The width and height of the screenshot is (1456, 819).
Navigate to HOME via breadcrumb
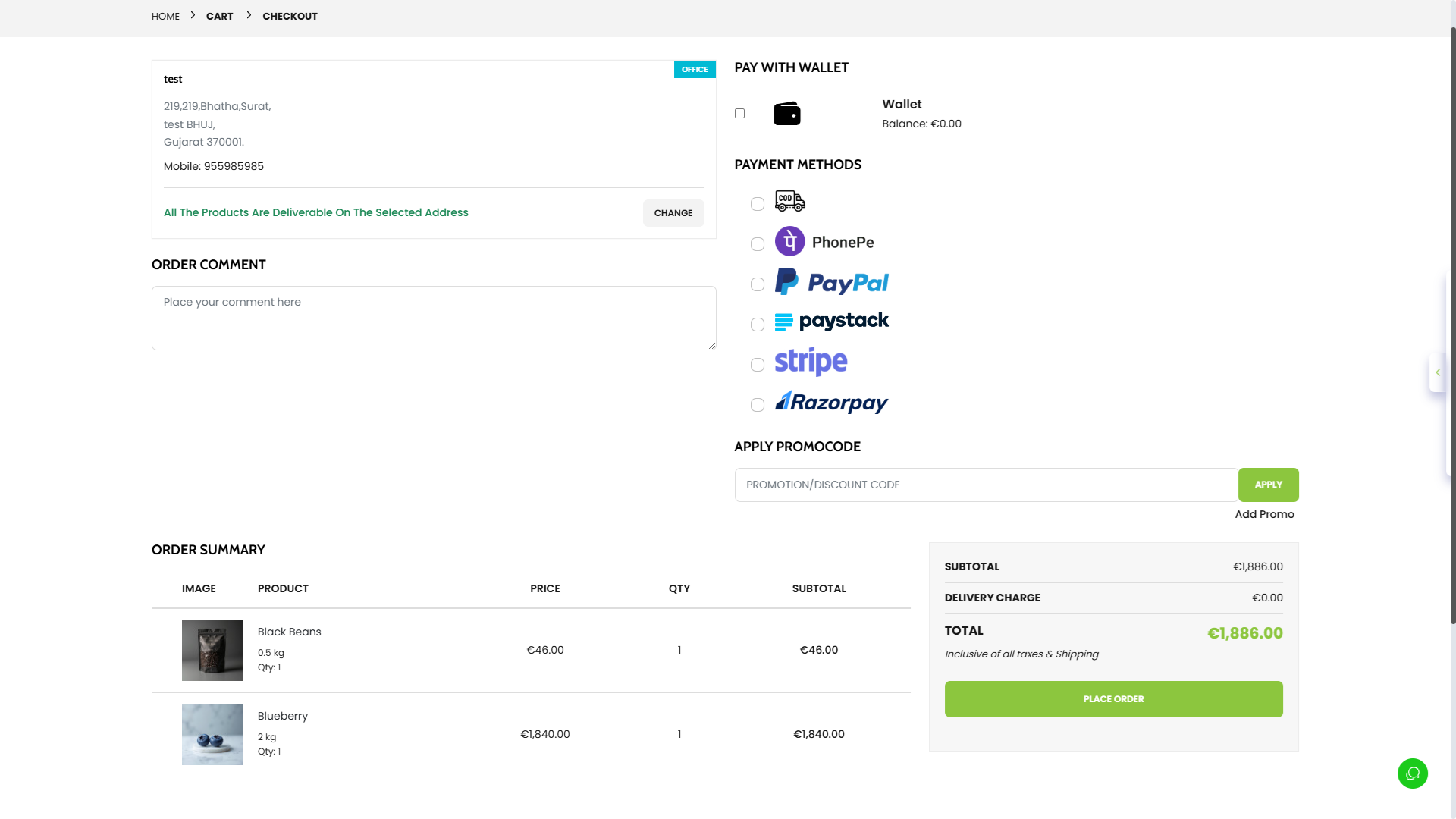[165, 16]
